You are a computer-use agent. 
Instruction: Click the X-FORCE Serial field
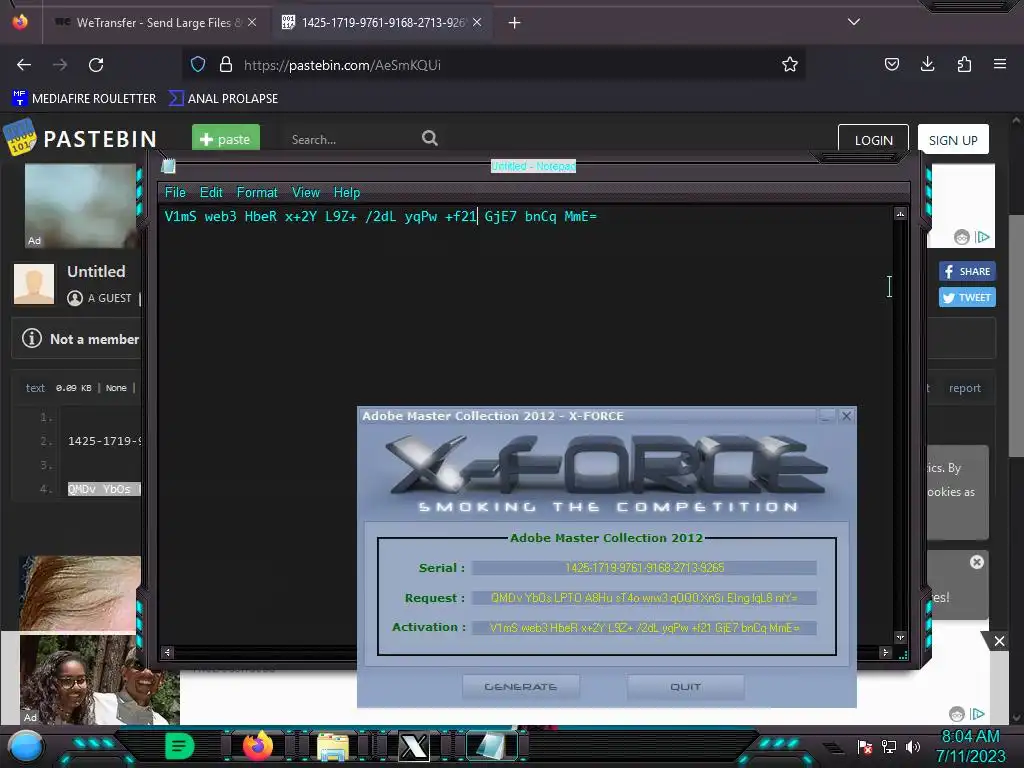[644, 568]
